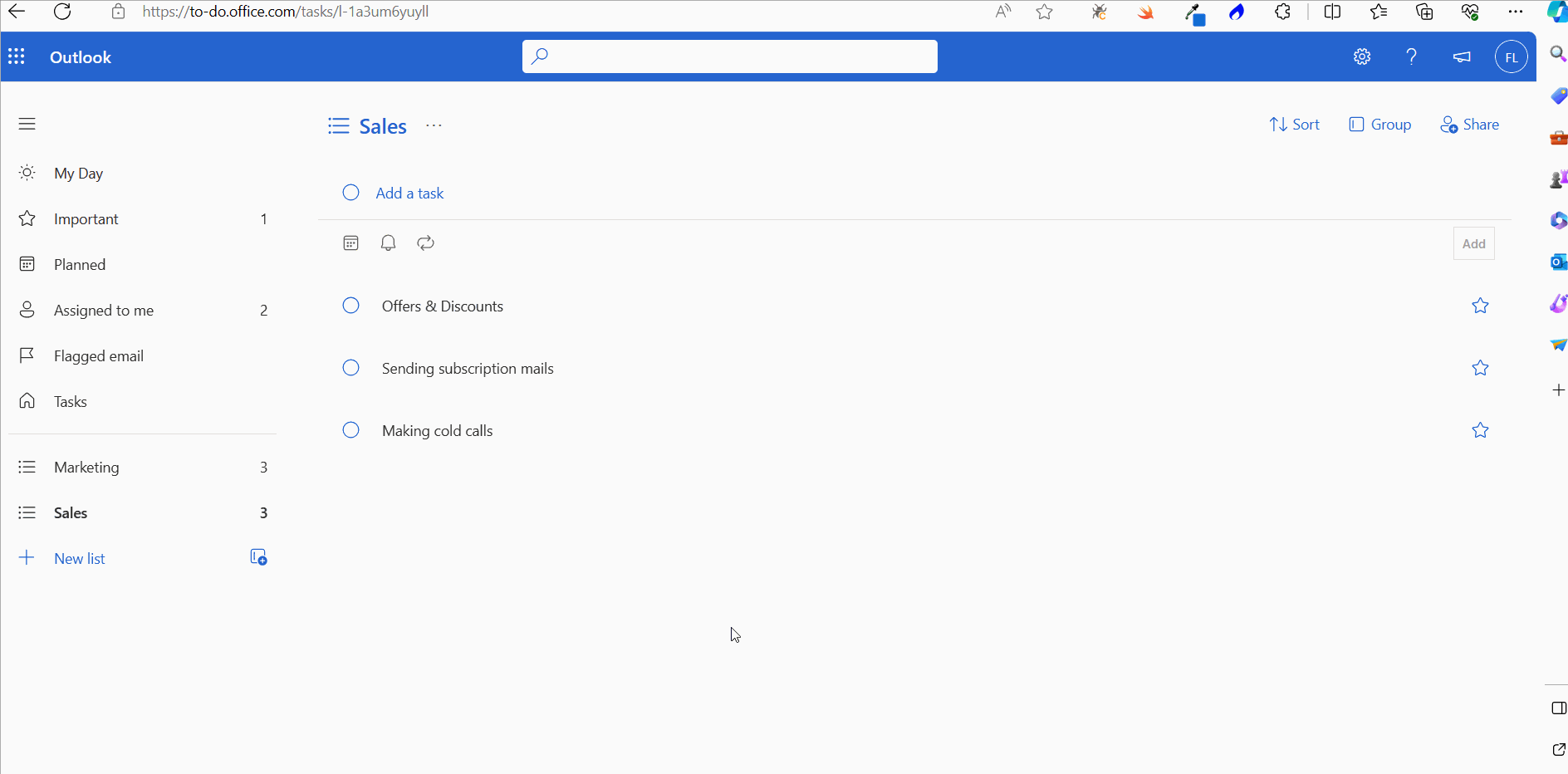The height and width of the screenshot is (774, 1568).
Task: Click Add a task
Action: coord(410,193)
